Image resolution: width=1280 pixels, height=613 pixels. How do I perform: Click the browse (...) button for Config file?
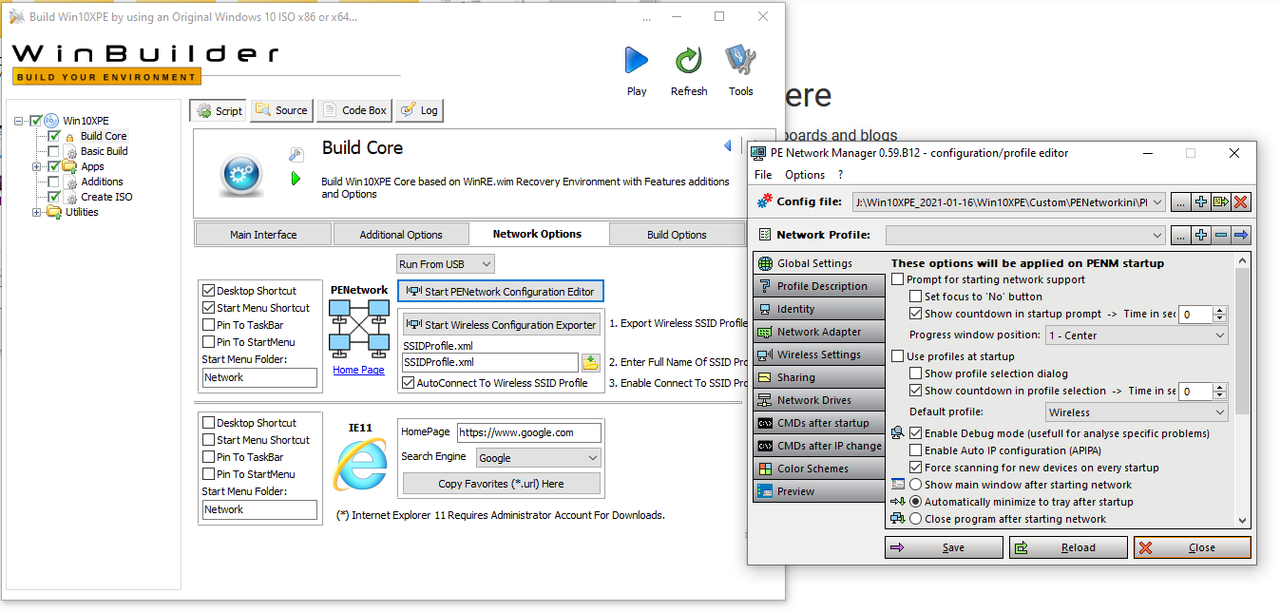tap(1181, 202)
